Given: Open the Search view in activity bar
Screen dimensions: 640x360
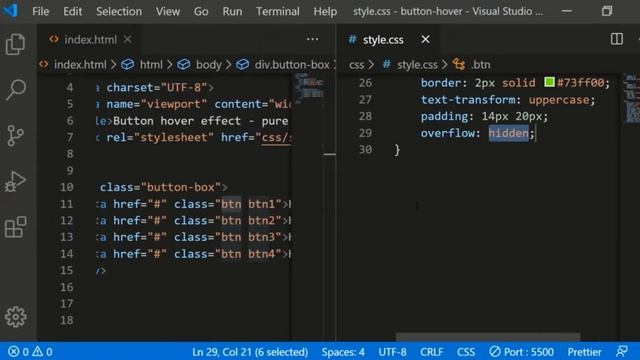Looking at the screenshot, I should click(x=16, y=90).
